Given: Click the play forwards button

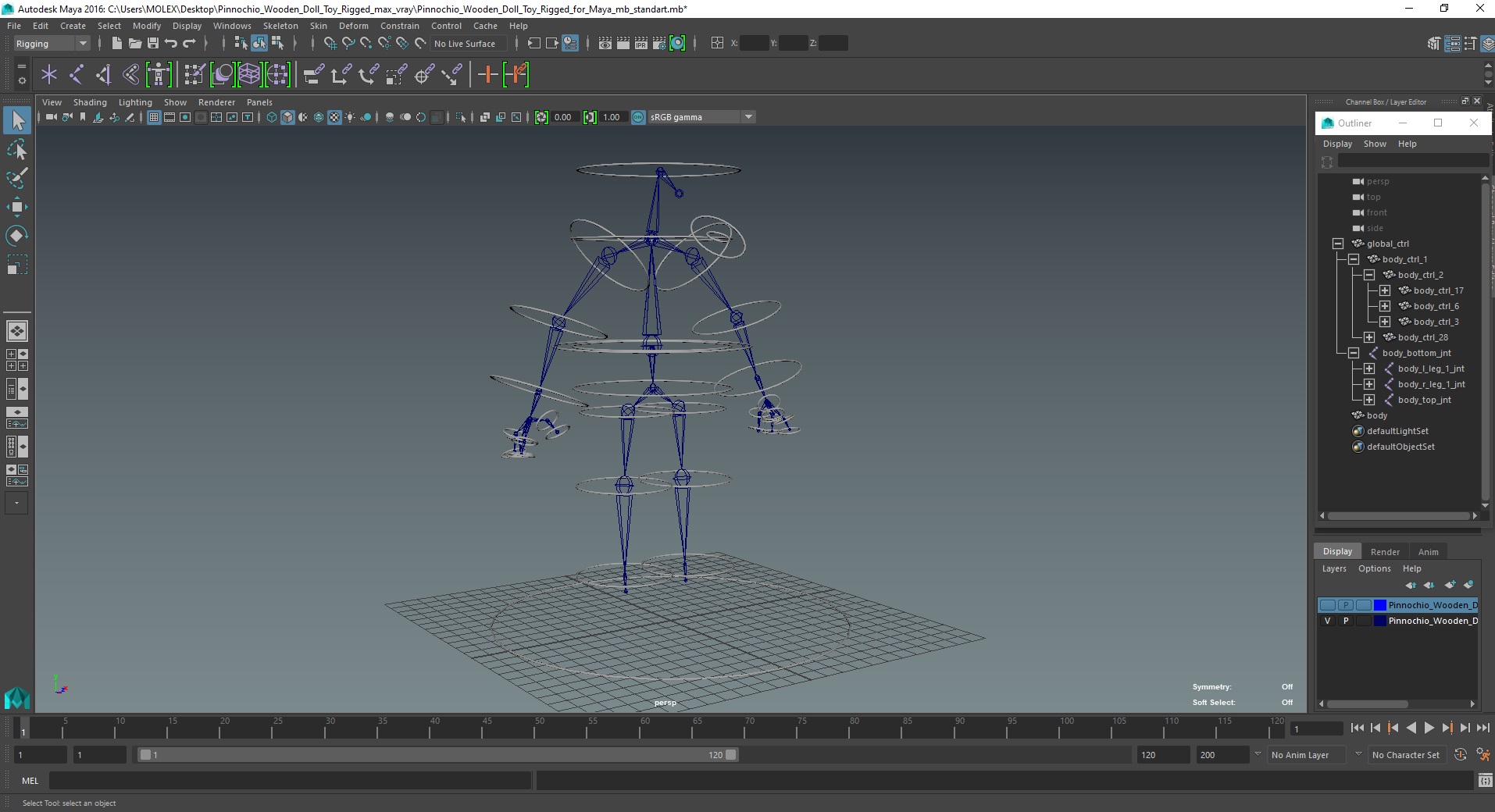Looking at the screenshot, I should point(1429,728).
